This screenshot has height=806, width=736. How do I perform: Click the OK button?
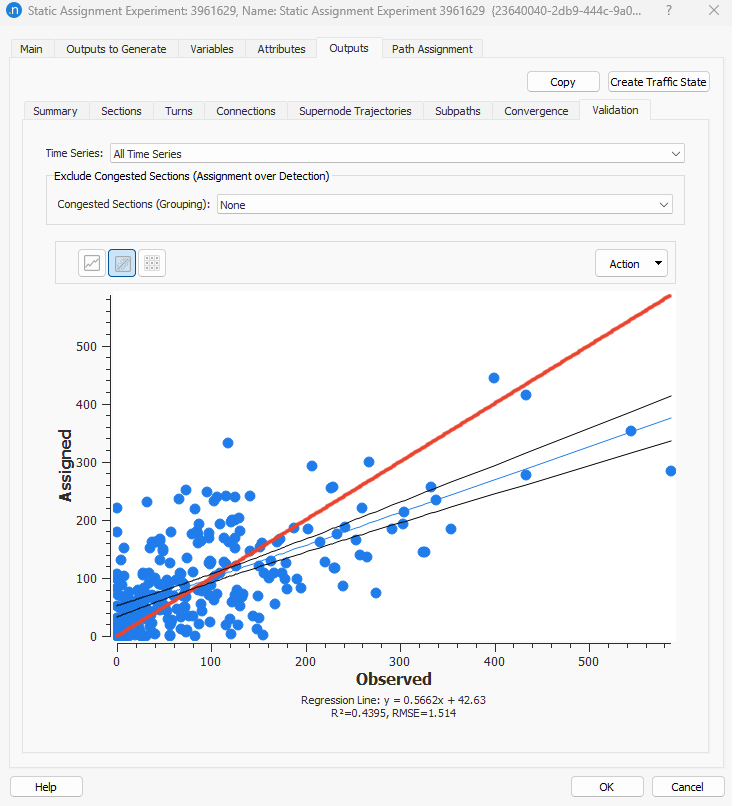tap(607, 787)
